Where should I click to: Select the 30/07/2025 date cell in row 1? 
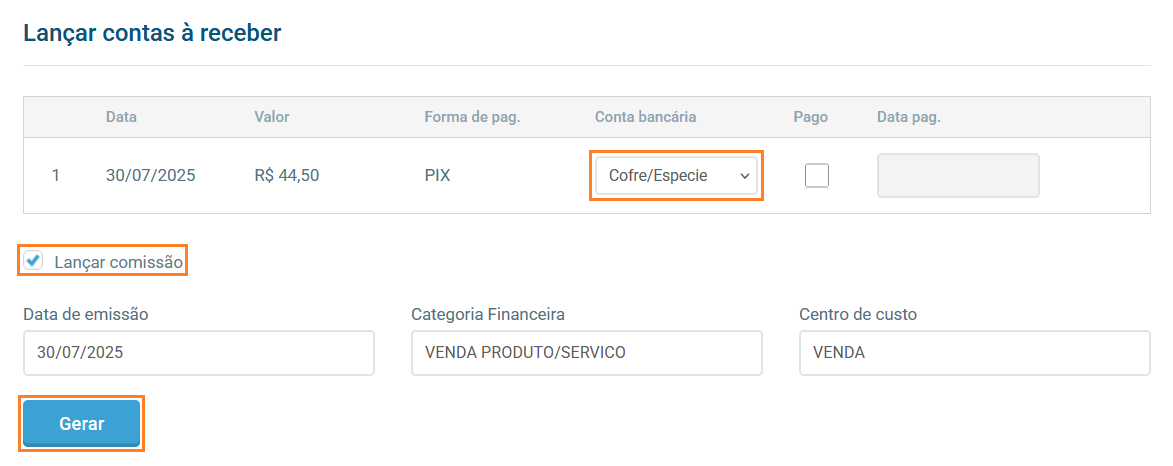click(x=150, y=175)
